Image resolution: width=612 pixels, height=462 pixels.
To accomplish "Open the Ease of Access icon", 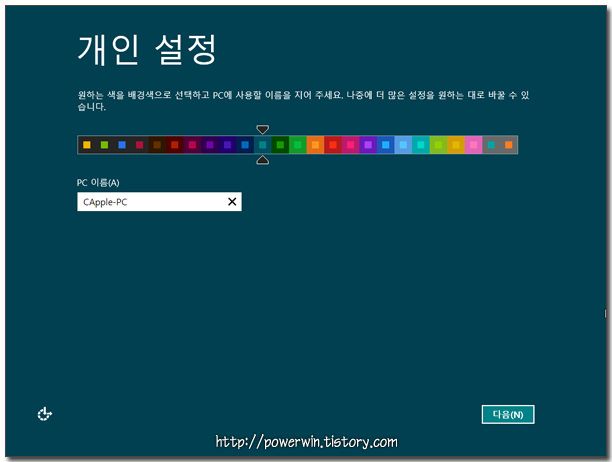I will [44, 414].
